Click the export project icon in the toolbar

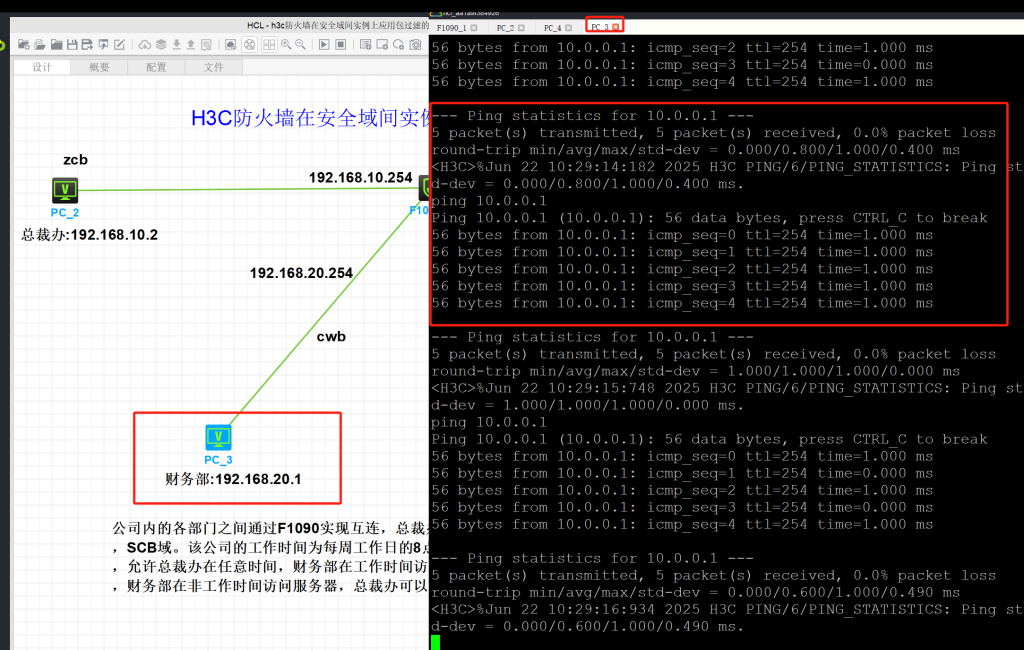click(103, 44)
